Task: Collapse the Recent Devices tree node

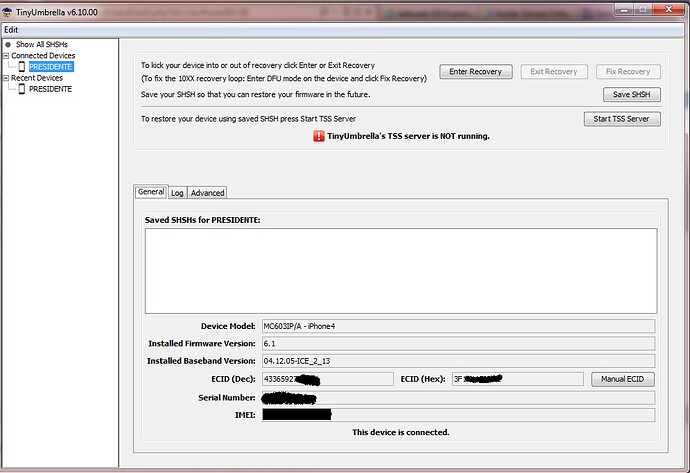Action: (6, 78)
